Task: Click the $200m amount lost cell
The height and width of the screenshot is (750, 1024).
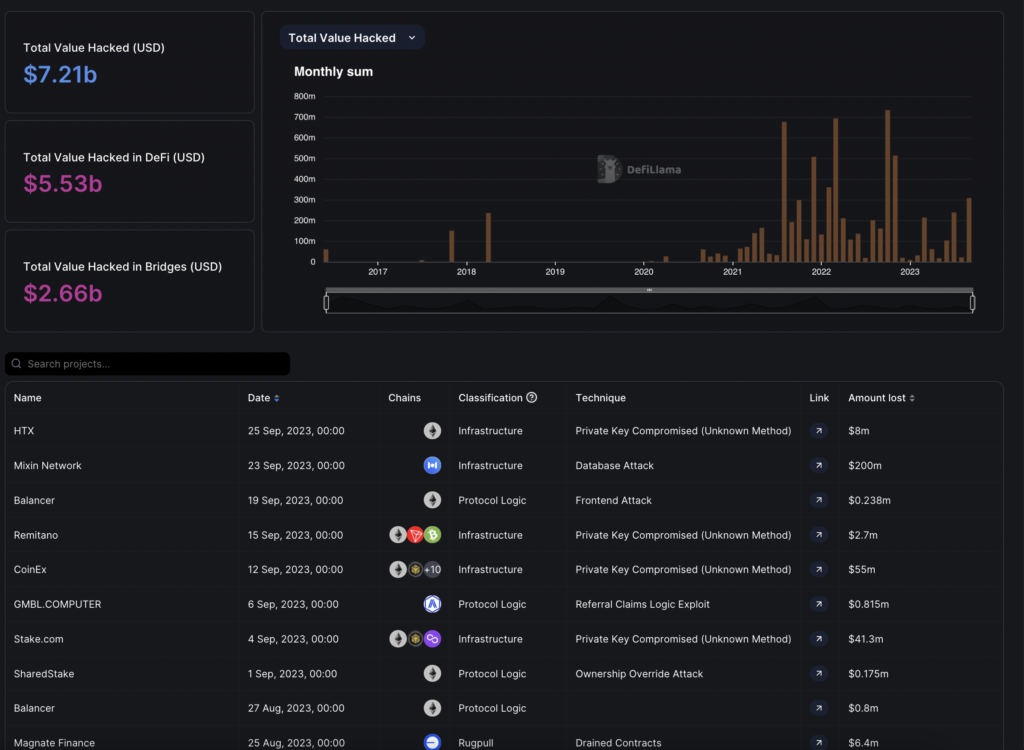Action: tap(865, 465)
